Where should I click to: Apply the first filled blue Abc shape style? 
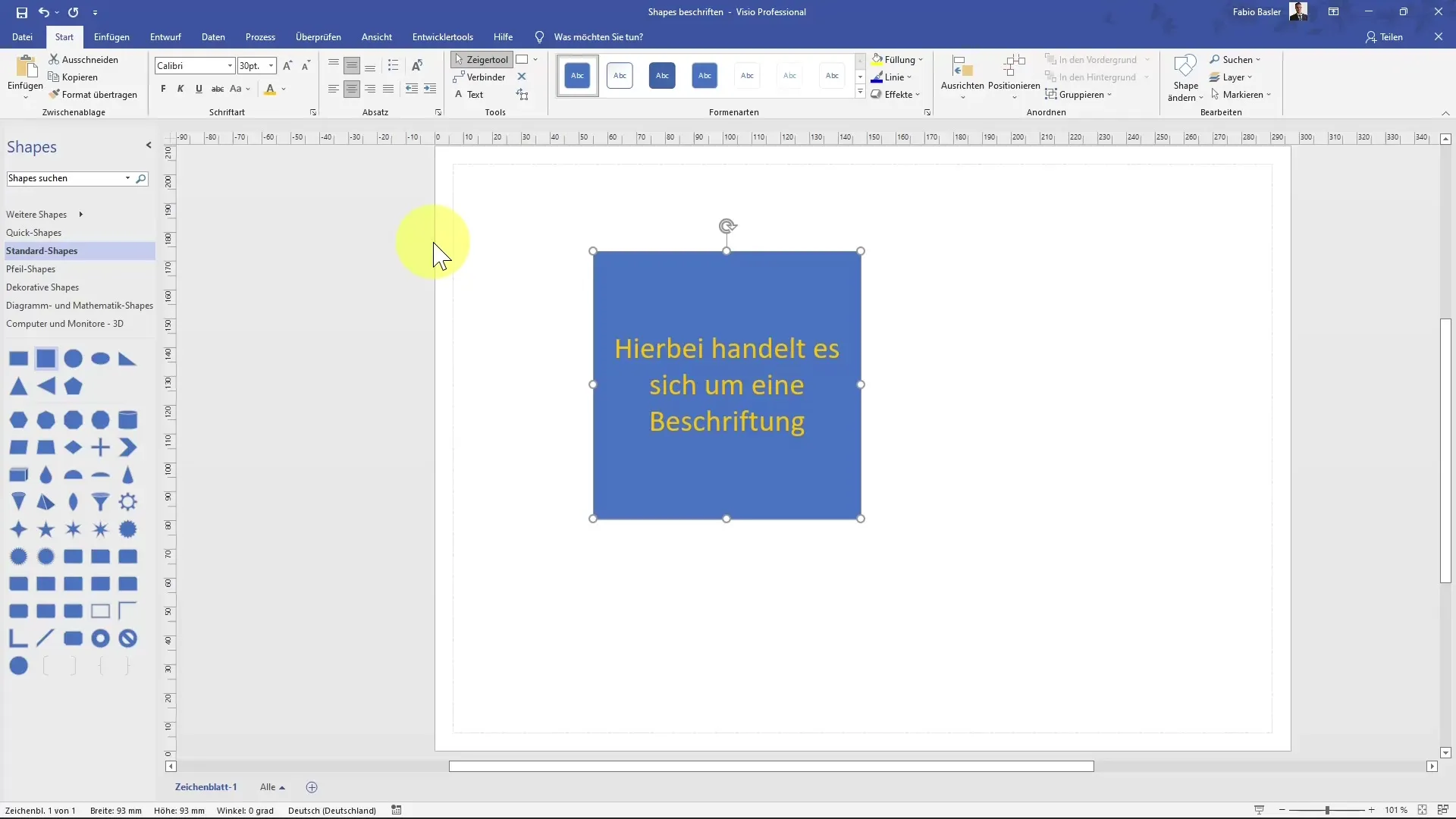pyautogui.click(x=577, y=75)
